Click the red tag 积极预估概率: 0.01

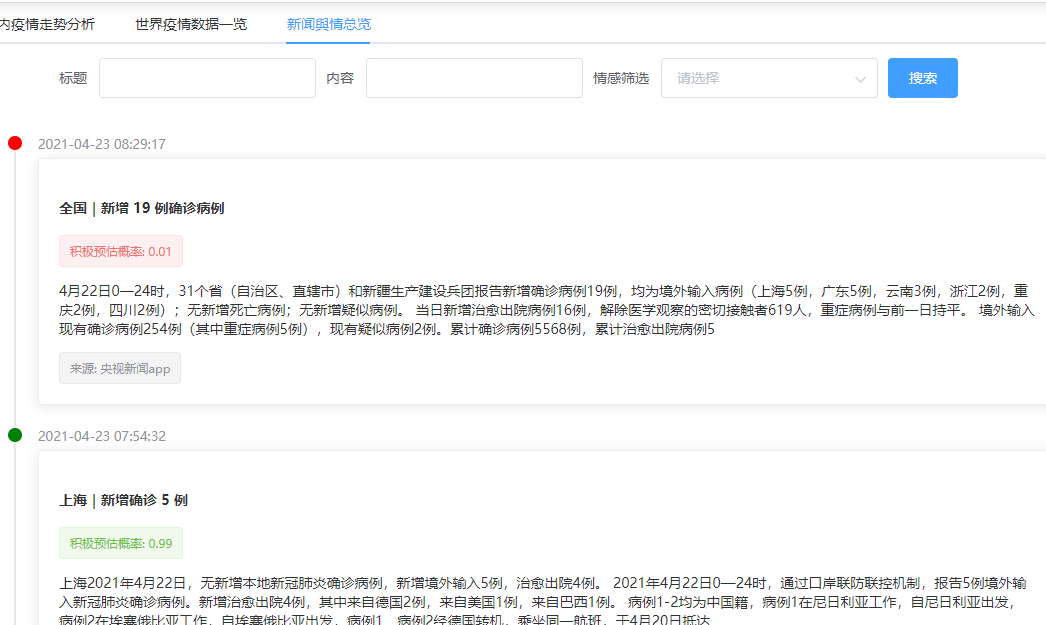121,251
